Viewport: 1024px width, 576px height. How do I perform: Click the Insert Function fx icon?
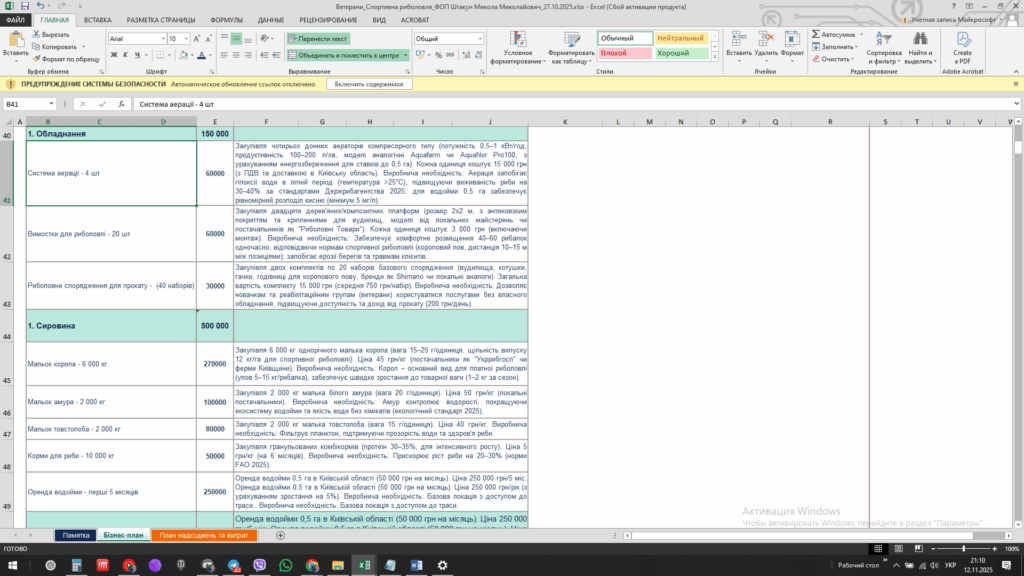121,104
